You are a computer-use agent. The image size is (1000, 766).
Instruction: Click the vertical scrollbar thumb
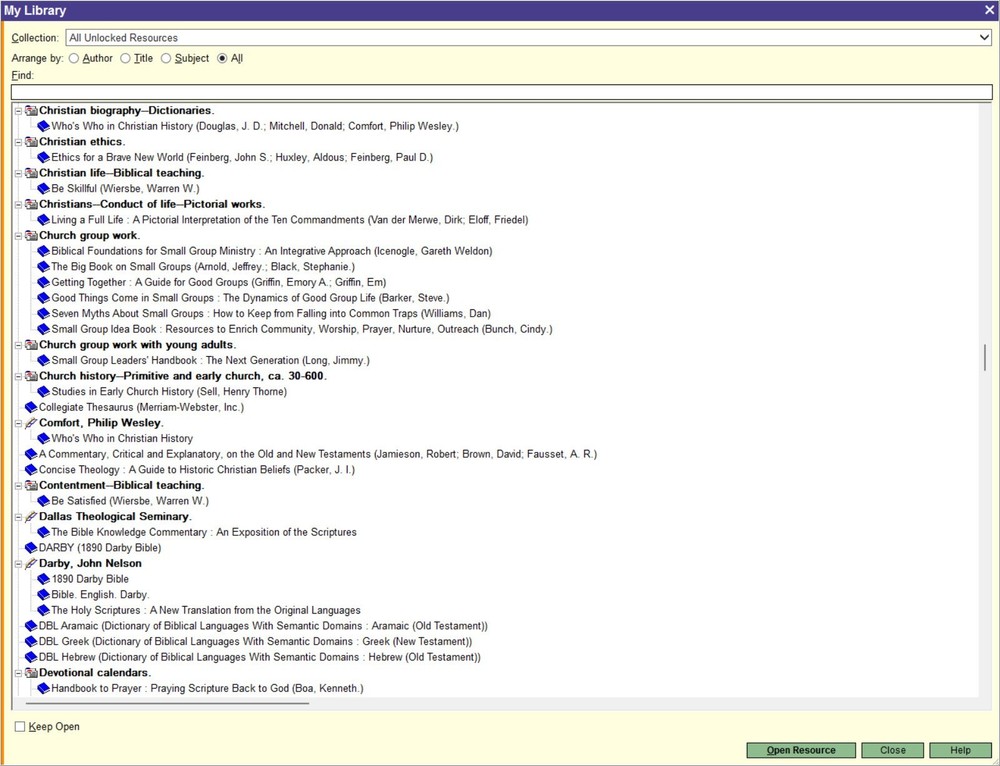tap(985, 358)
